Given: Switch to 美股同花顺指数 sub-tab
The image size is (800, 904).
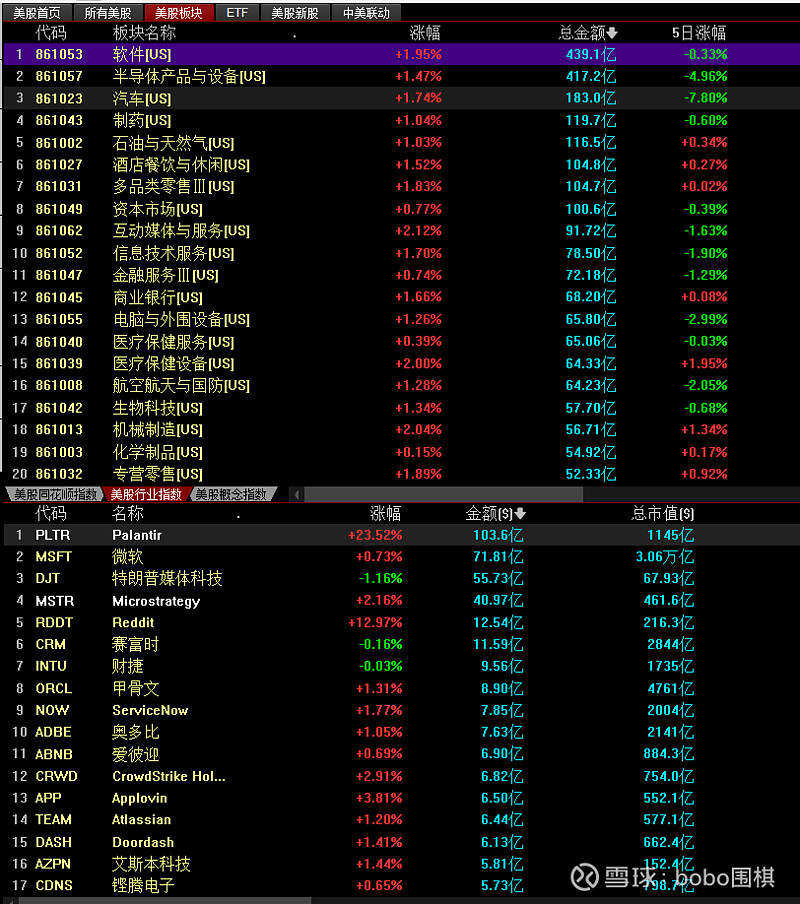Looking at the screenshot, I should (x=55, y=494).
